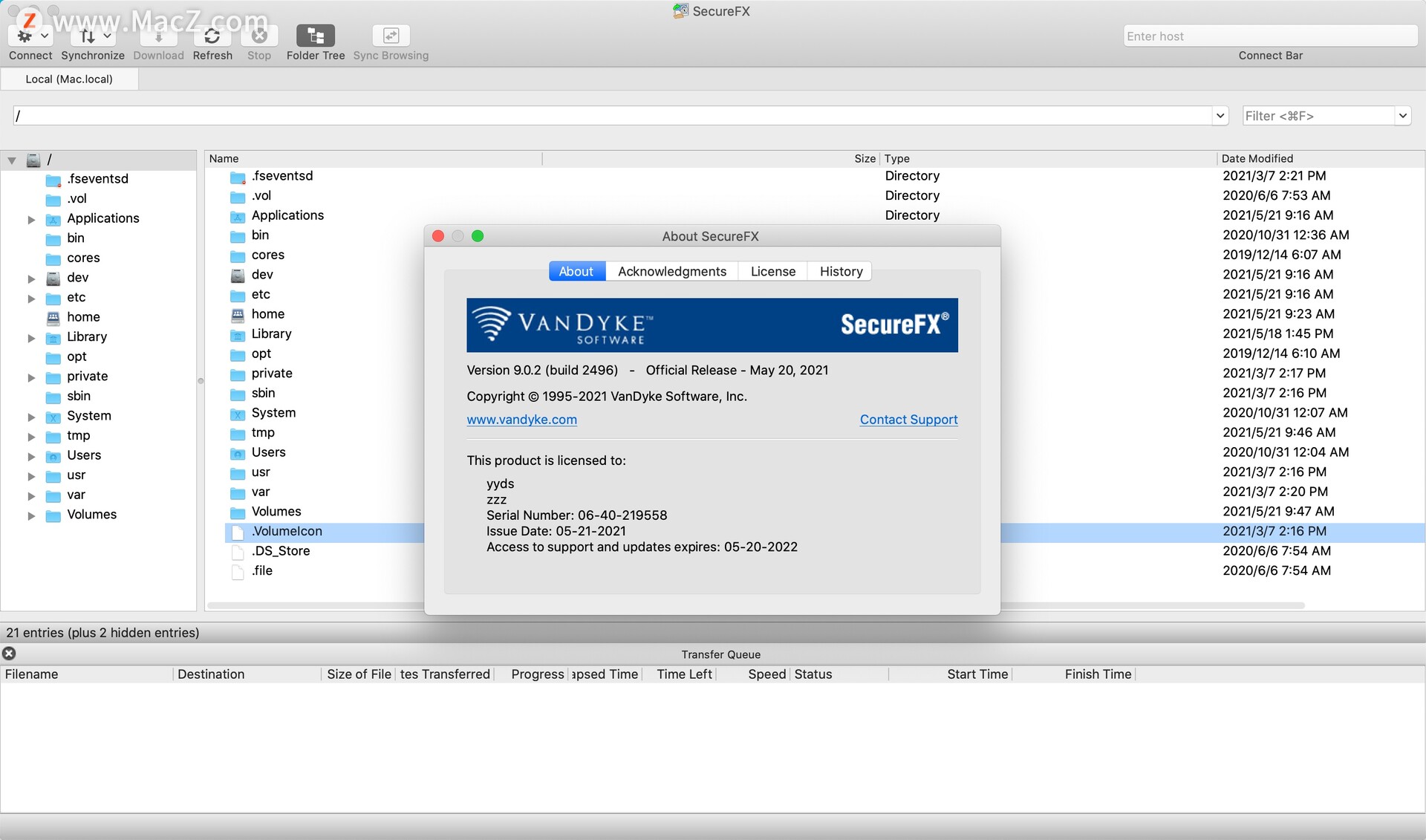Open the Connect dropdown arrow
Image resolution: width=1426 pixels, height=840 pixels.
(x=45, y=36)
